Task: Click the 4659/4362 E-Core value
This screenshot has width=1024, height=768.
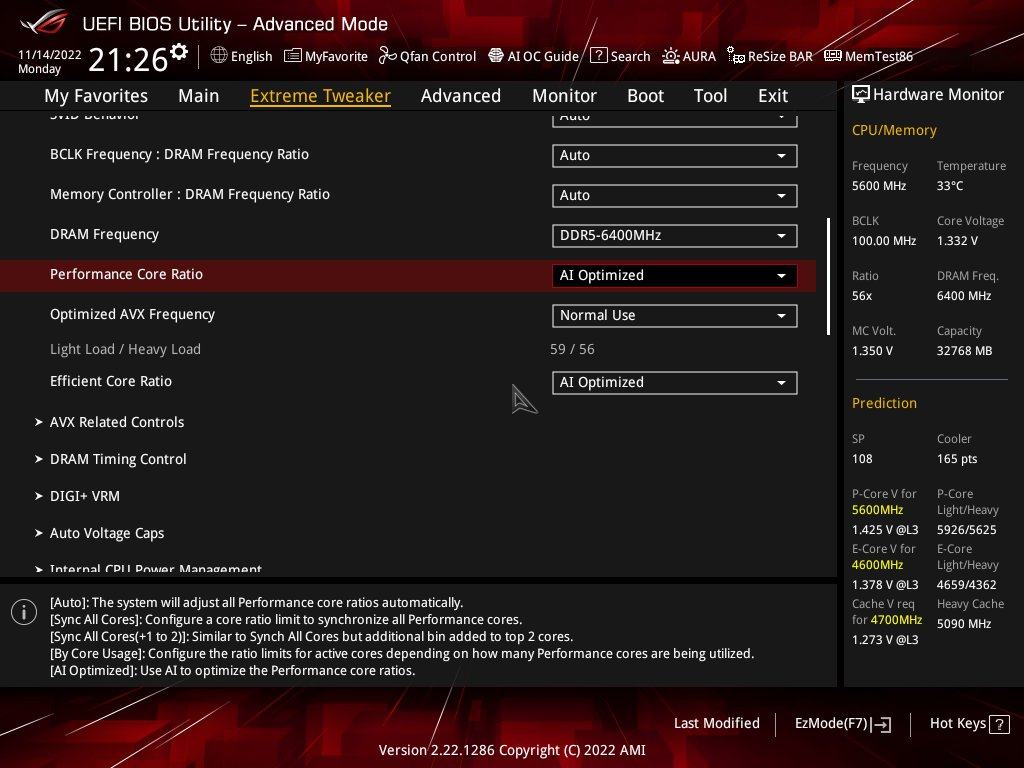Action: click(967, 584)
